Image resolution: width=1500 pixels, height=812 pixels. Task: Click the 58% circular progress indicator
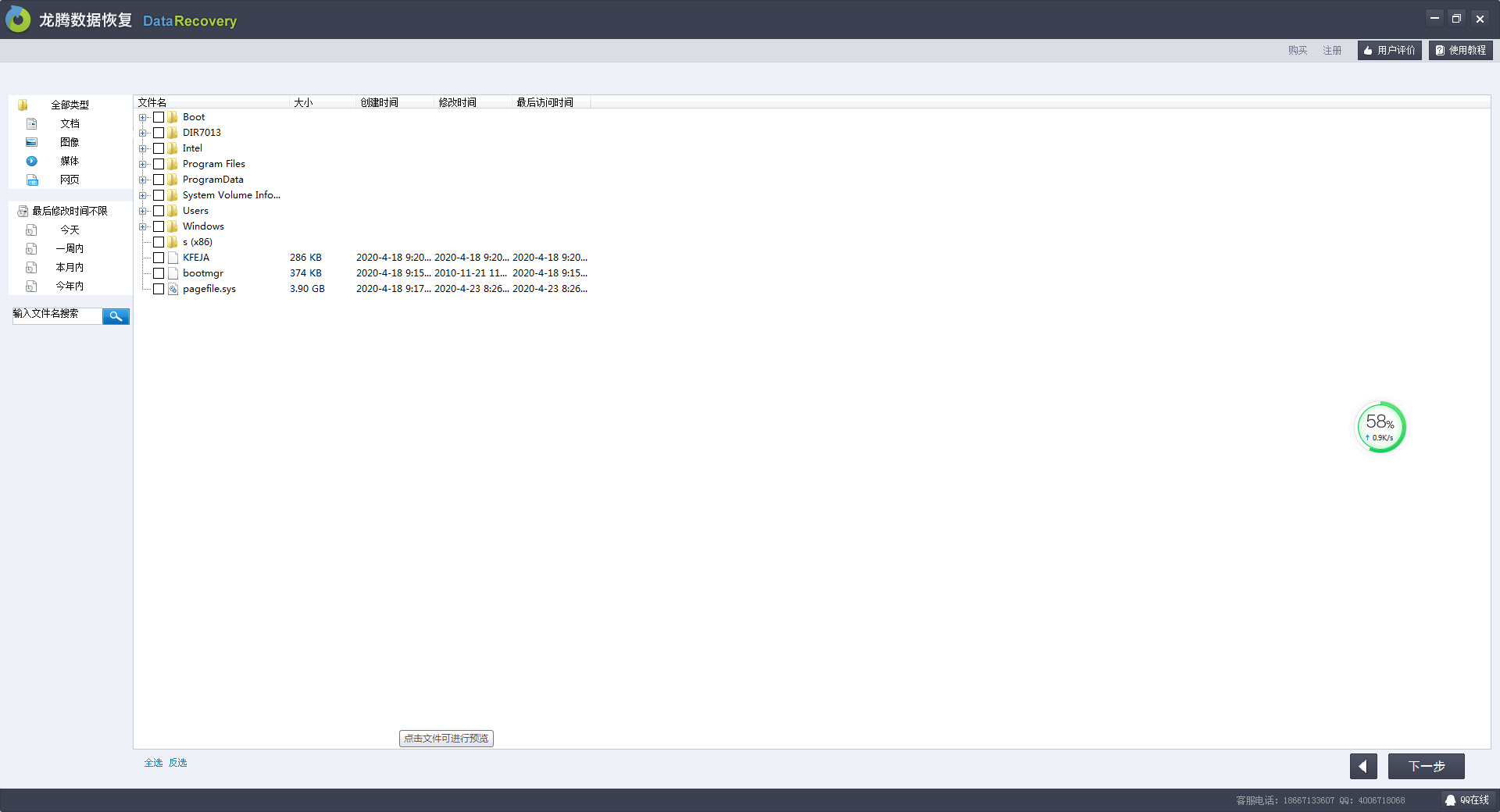tap(1380, 427)
